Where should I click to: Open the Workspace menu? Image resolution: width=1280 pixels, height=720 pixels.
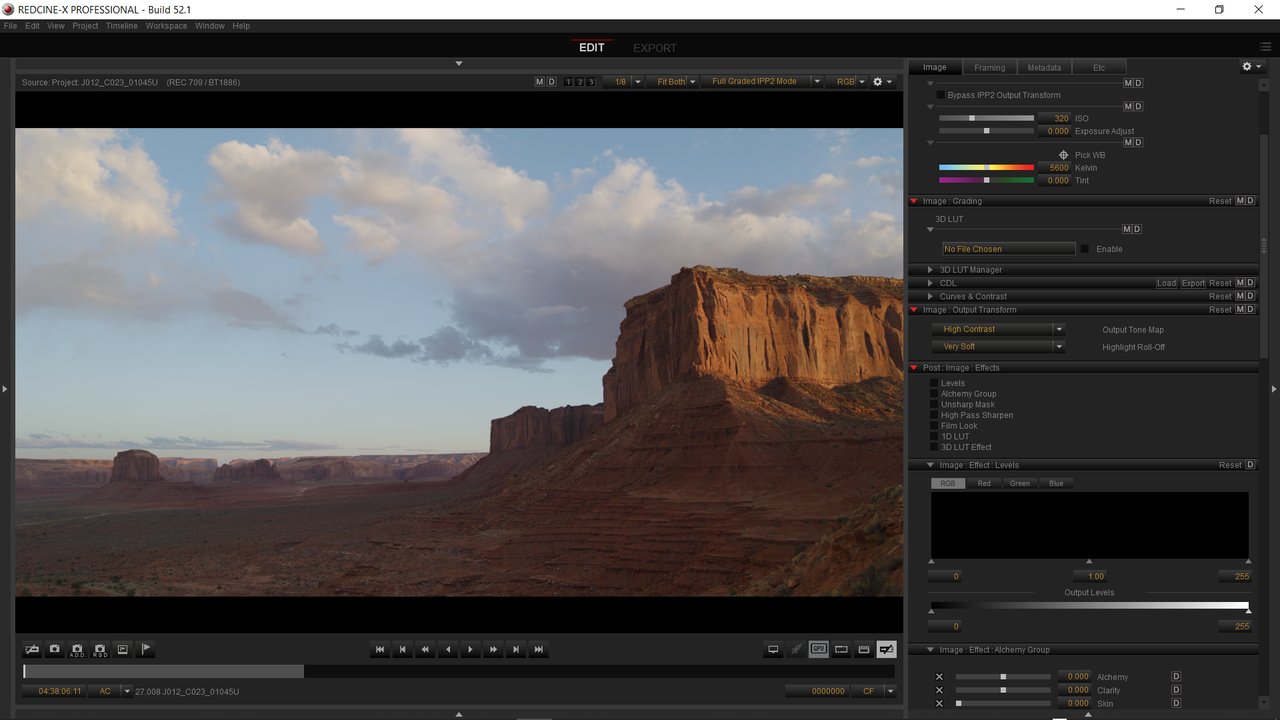tap(166, 26)
